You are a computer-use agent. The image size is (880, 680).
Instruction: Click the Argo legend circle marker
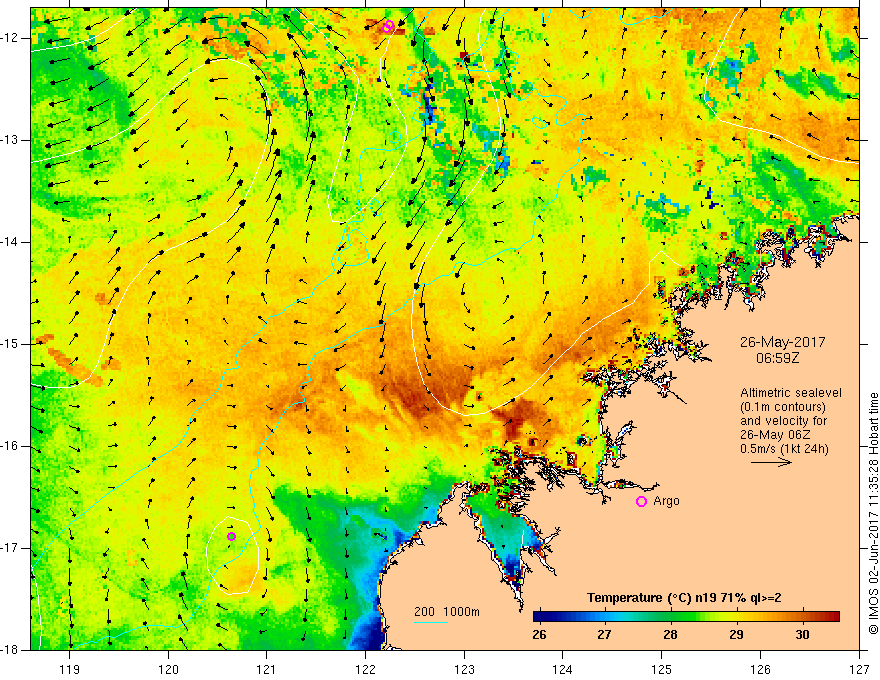(x=641, y=502)
